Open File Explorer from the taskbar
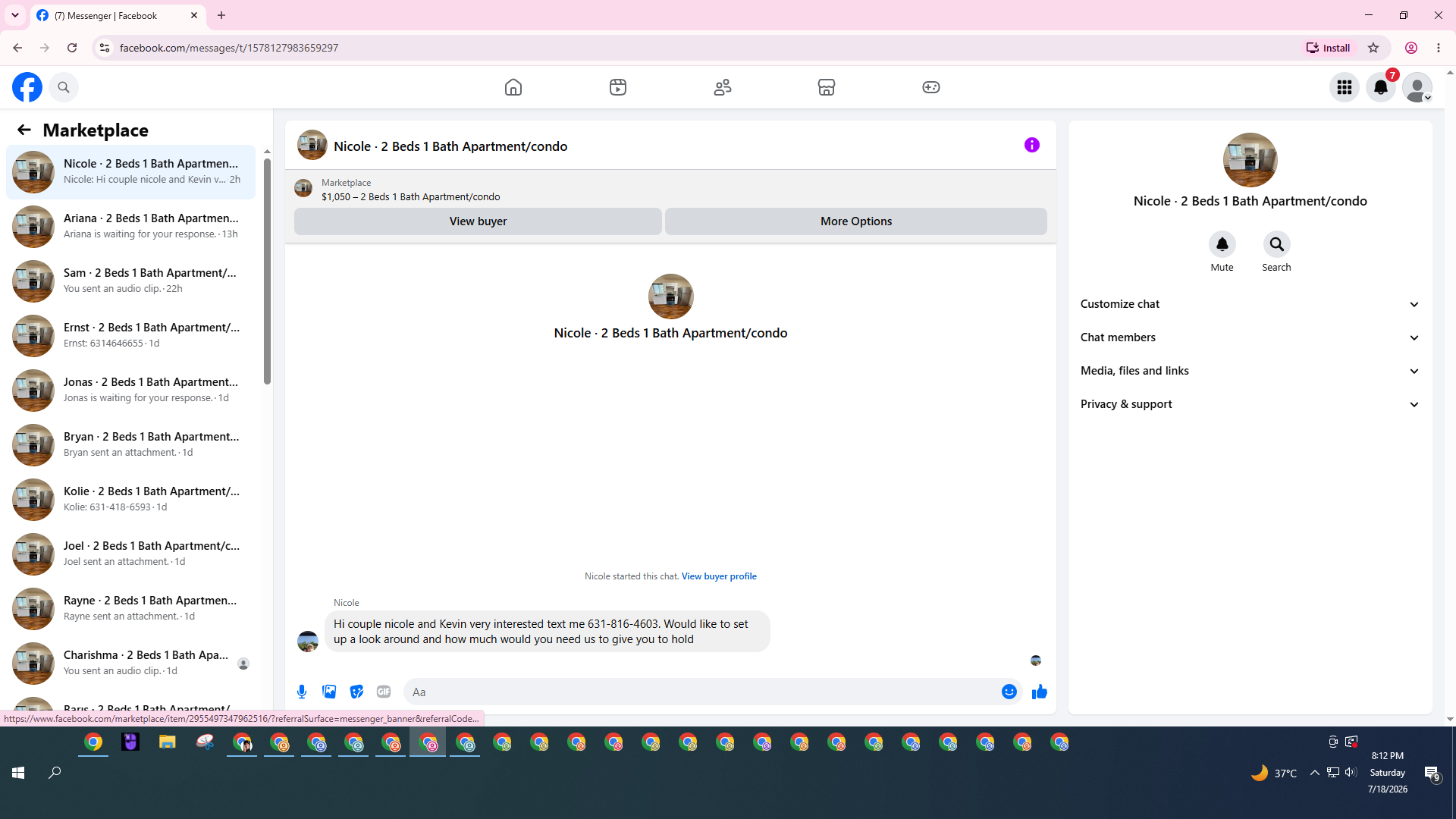Image resolution: width=1456 pixels, height=819 pixels. pyautogui.click(x=167, y=742)
